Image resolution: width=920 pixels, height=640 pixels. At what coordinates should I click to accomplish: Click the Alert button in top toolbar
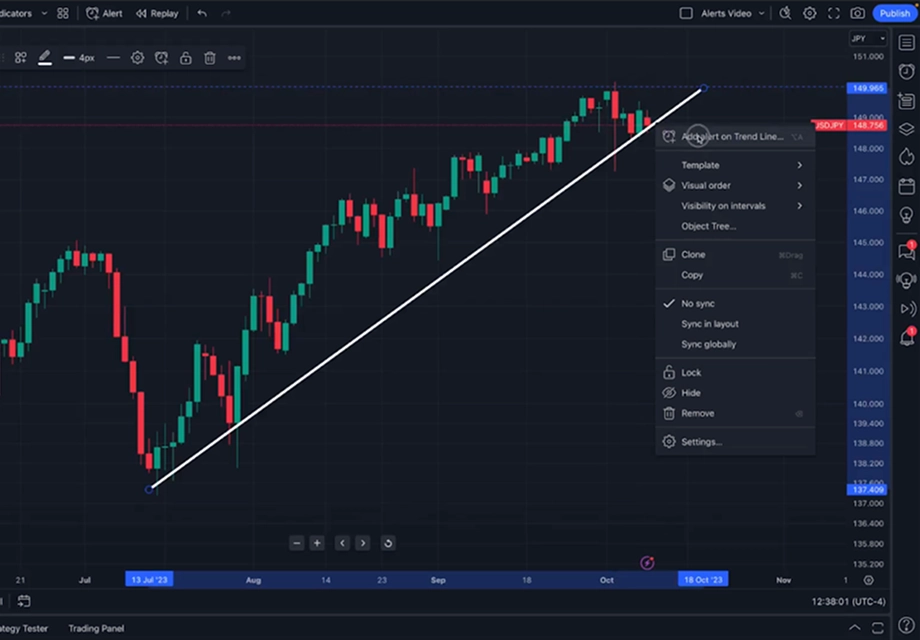click(x=104, y=13)
